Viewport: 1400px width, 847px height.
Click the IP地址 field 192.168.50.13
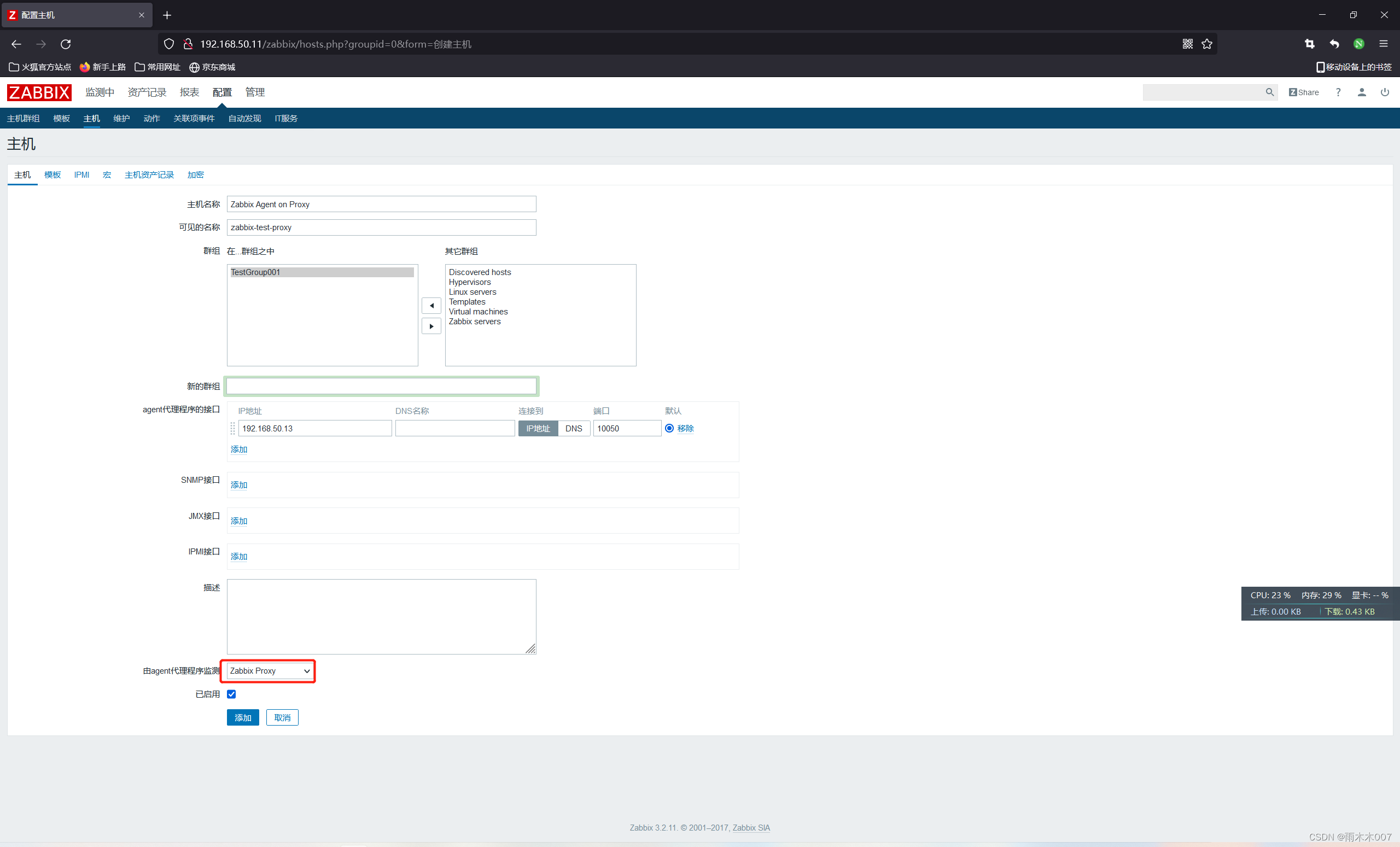(x=315, y=428)
